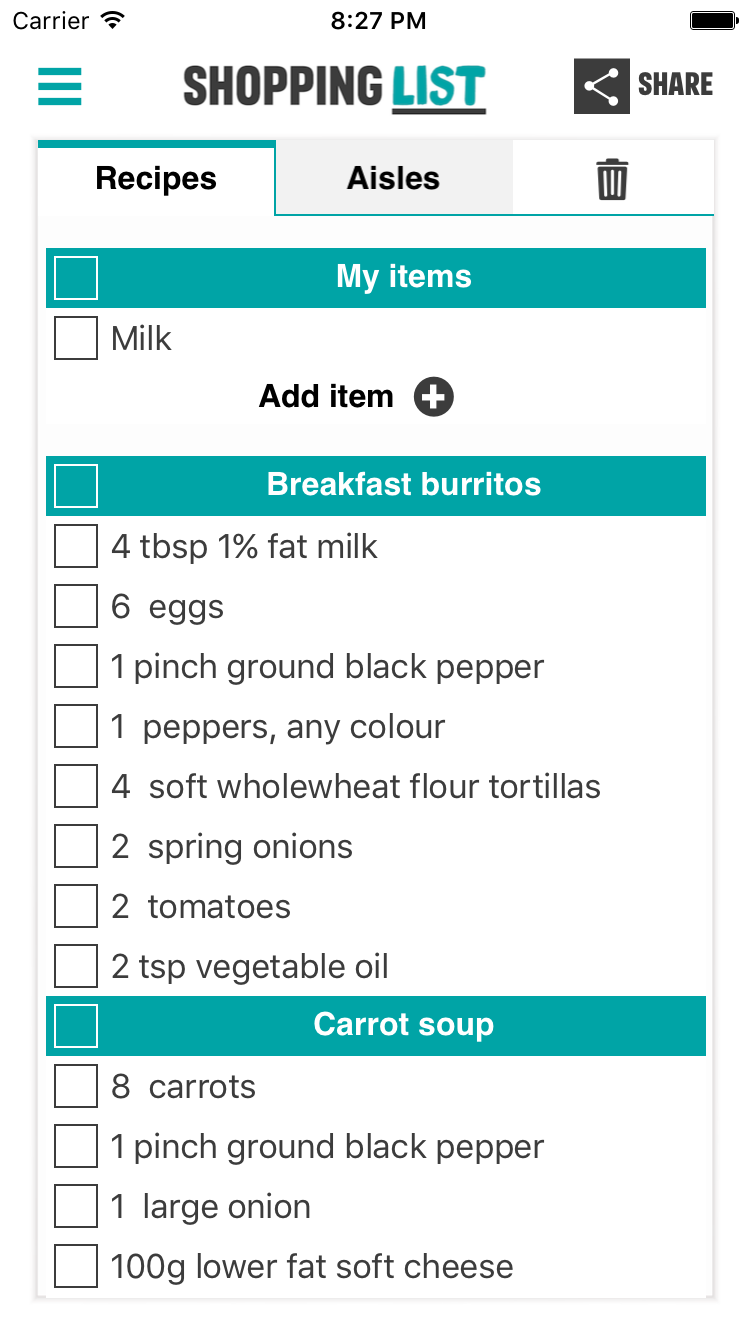Tick the 2 tsp vegetable oil checkbox
Viewport: 750px width, 1334px height.
(x=76, y=966)
